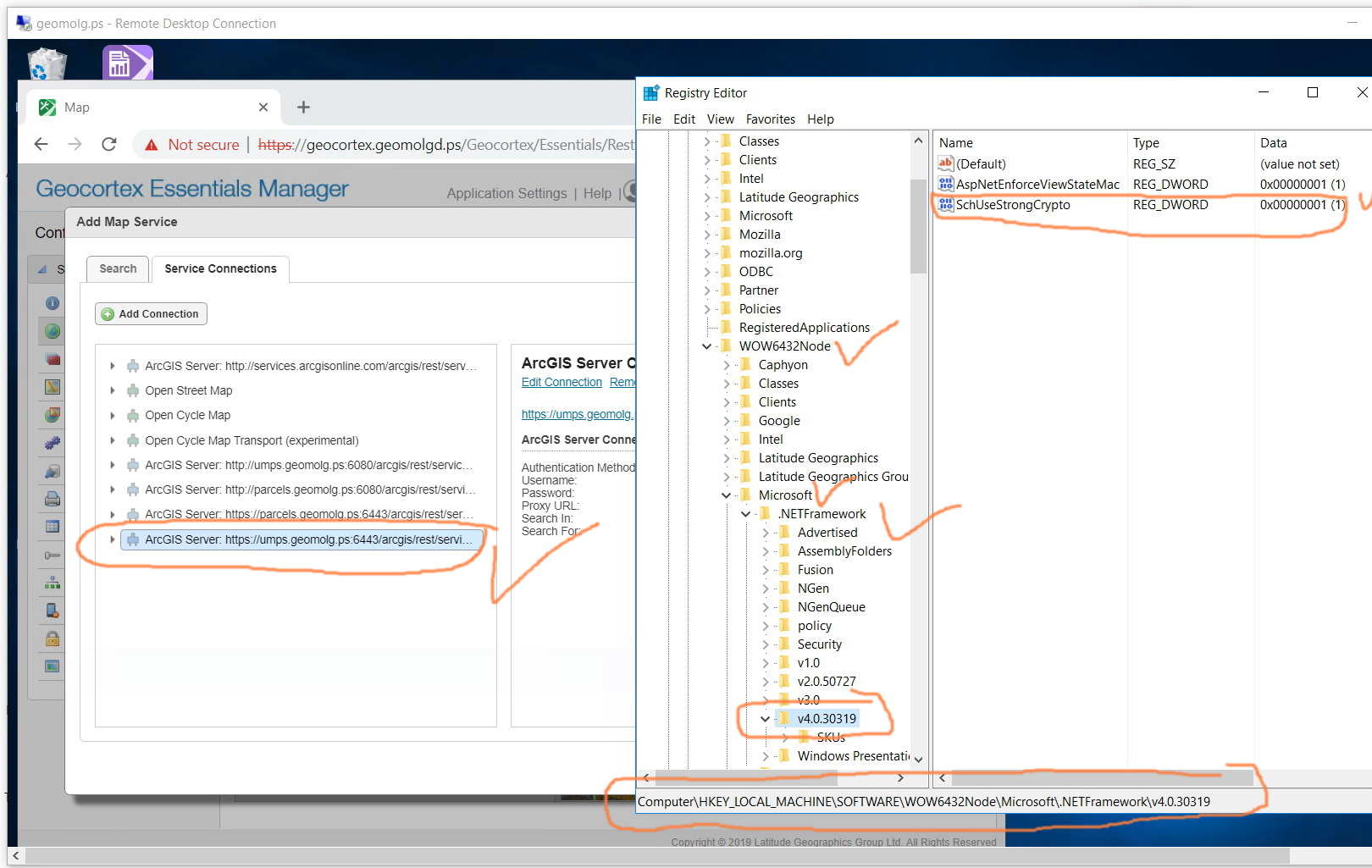Open the padlock security icon in sidebar
Viewport: 1372px width, 868px height.
pos(53,639)
